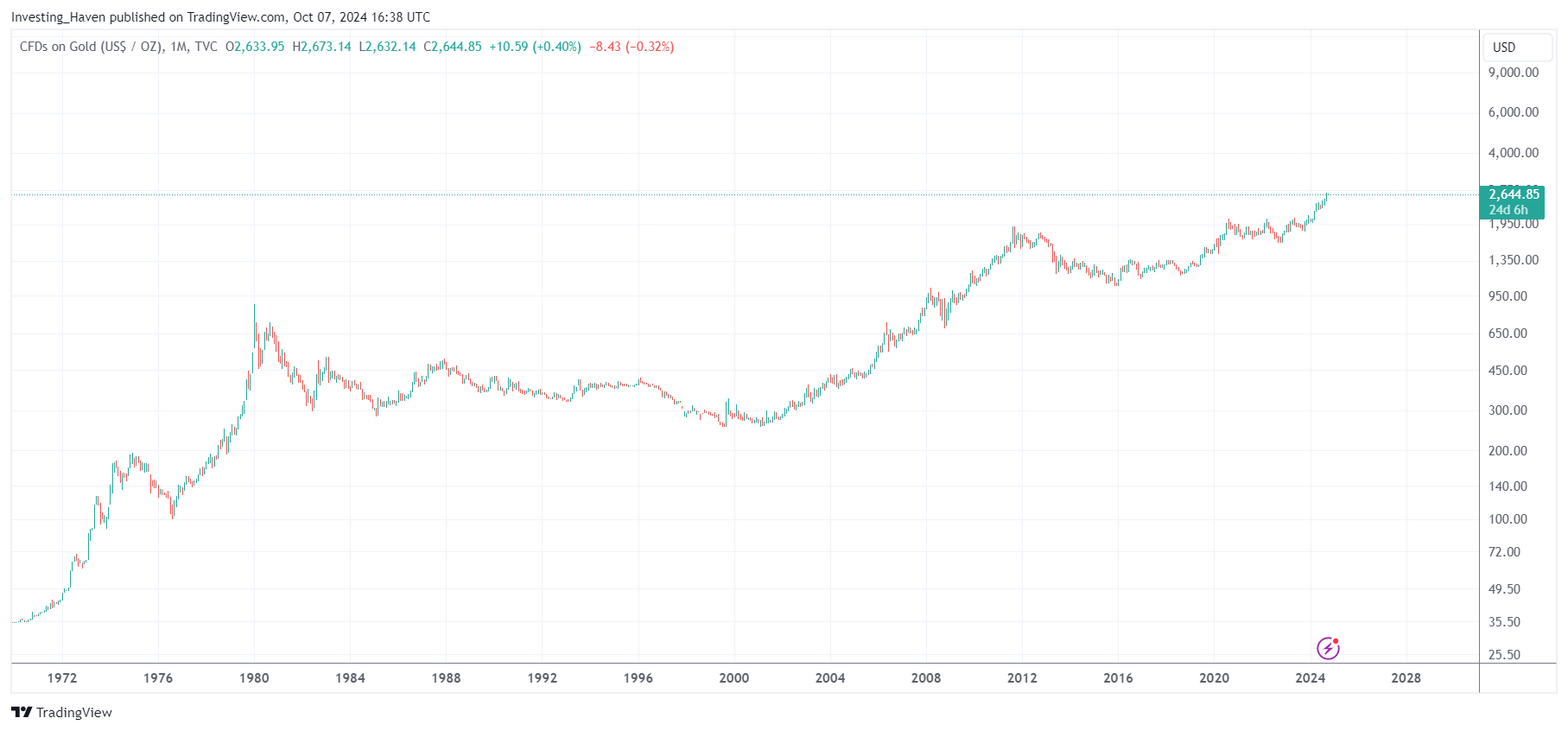1568x731 pixels.
Task: Click the 49.50 price axis label
Action: 1504,589
